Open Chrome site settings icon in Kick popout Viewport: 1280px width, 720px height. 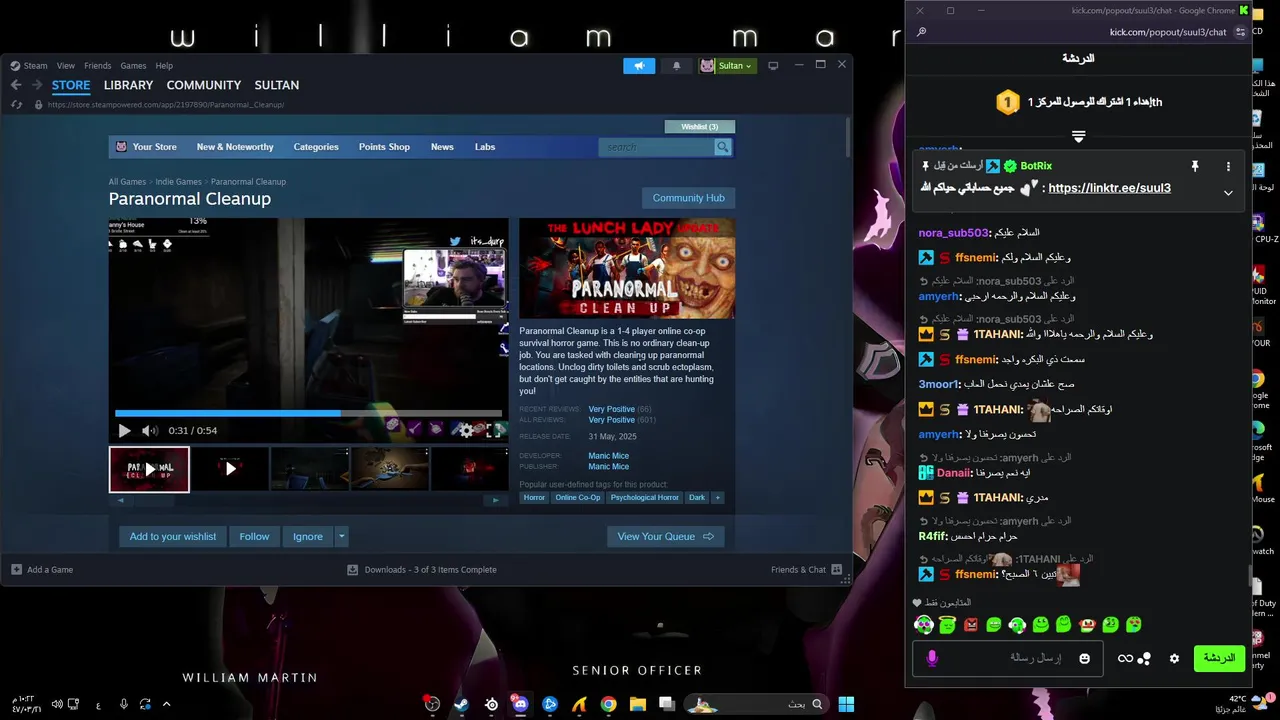[x=1240, y=32]
